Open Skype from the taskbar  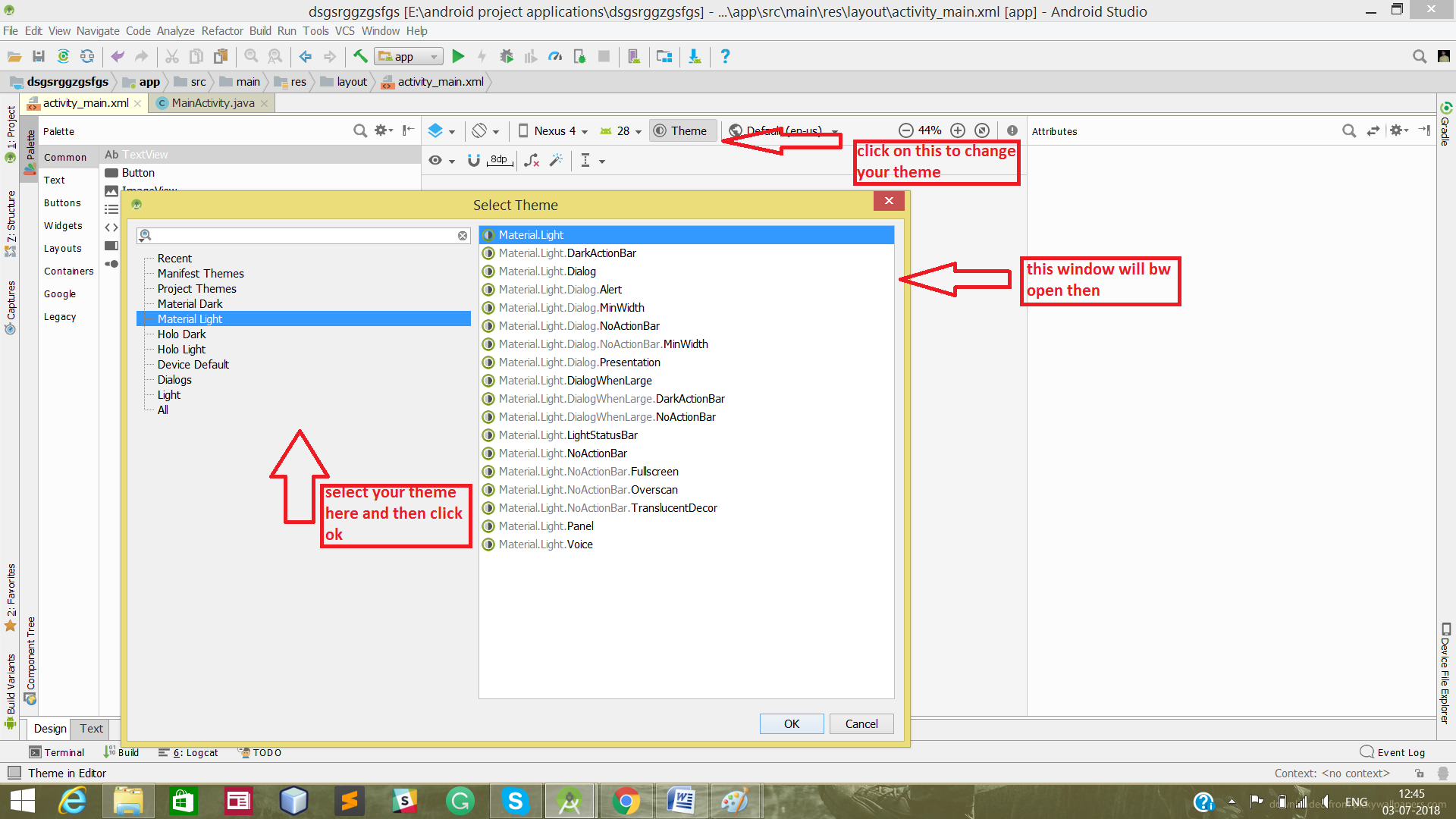pyautogui.click(x=515, y=801)
